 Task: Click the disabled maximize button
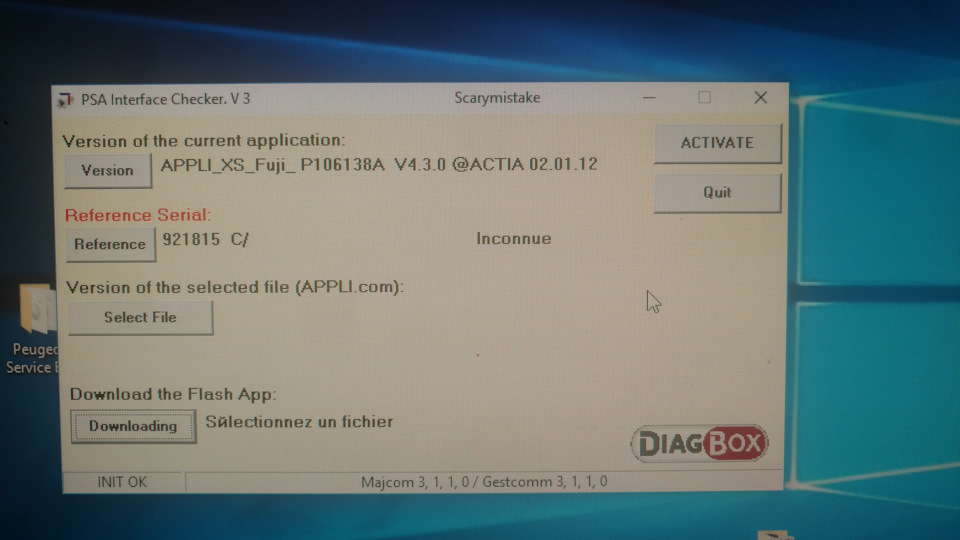click(x=705, y=97)
